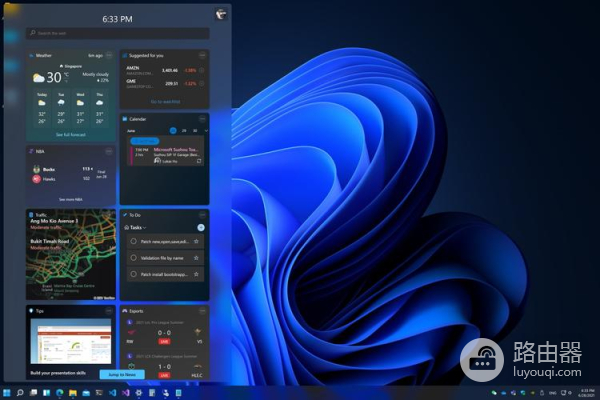Click the blue pill button in Calendar
This screenshot has height=400, width=600.
pos(145,141)
